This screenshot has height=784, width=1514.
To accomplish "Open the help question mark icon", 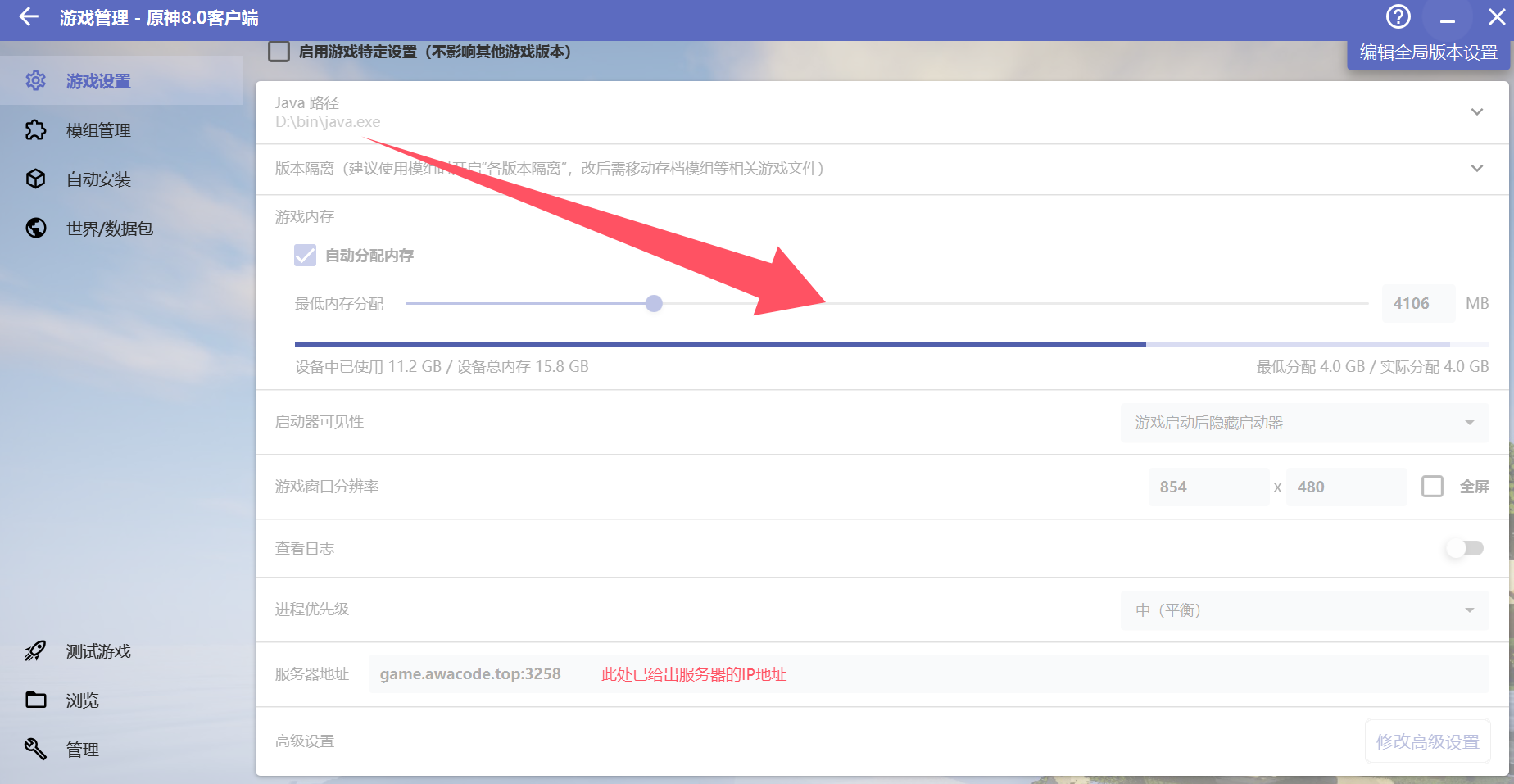I will [1398, 16].
